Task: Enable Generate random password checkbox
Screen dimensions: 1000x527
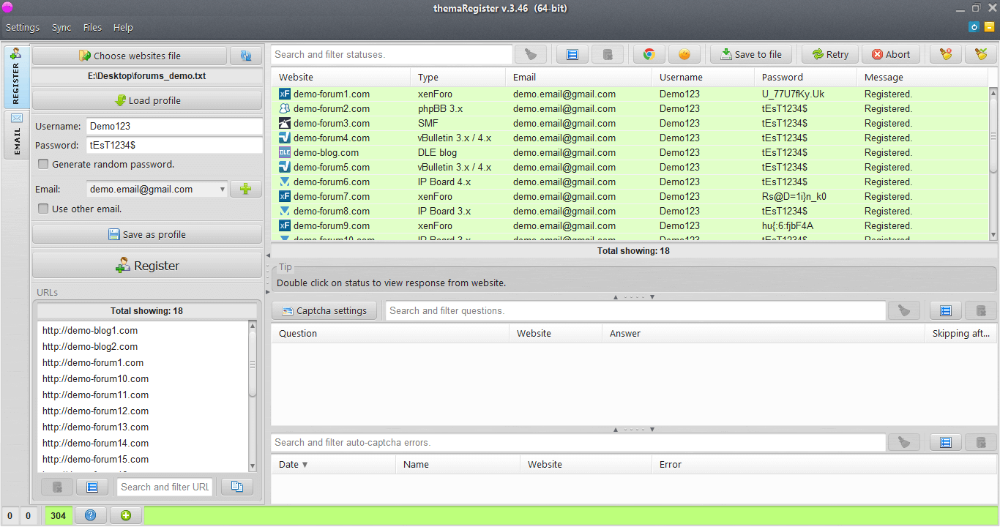Action: tap(43, 164)
